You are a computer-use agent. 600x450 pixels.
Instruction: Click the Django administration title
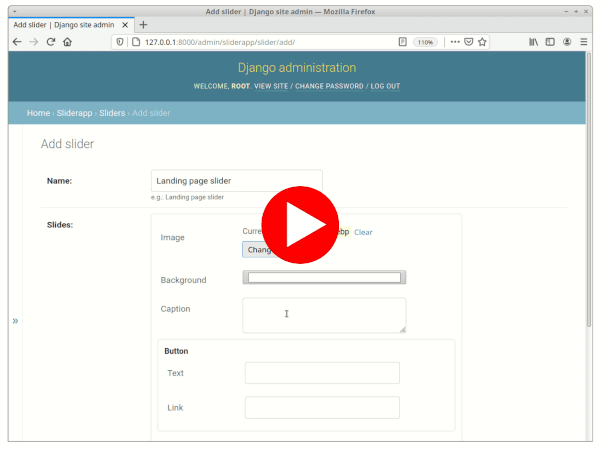[297, 68]
